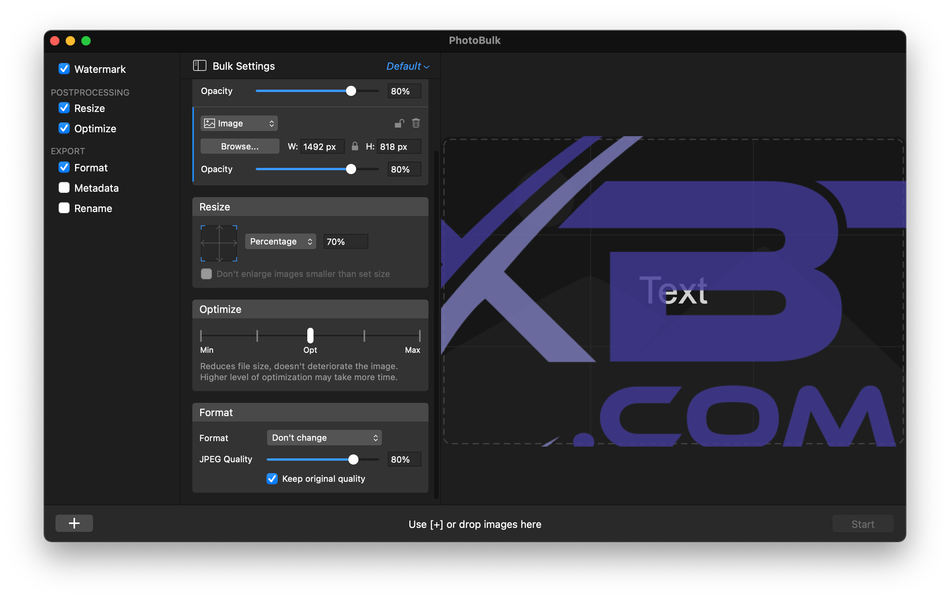The width and height of the screenshot is (950, 600).
Task: Enable the Rename checkbox
Action: coord(64,208)
